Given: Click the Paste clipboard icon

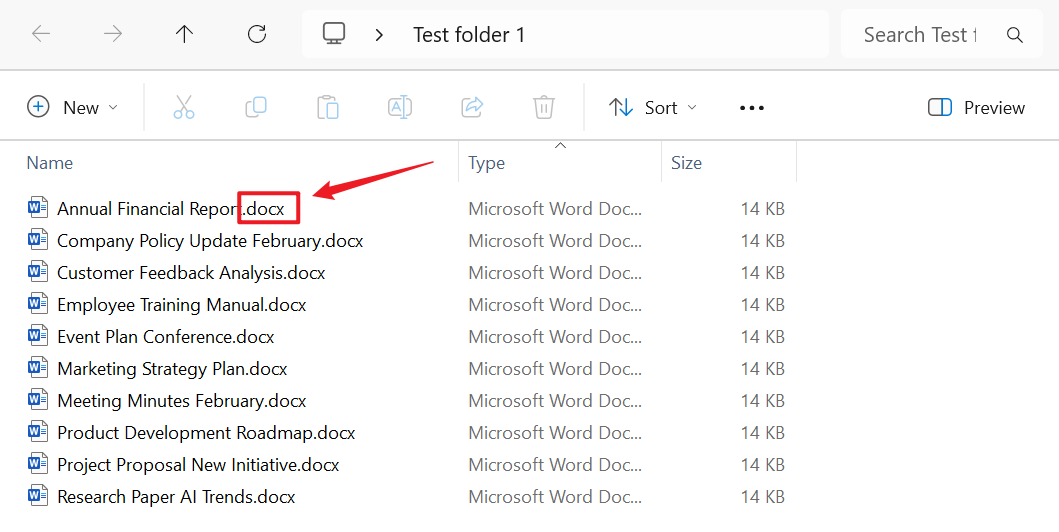Looking at the screenshot, I should click(328, 107).
